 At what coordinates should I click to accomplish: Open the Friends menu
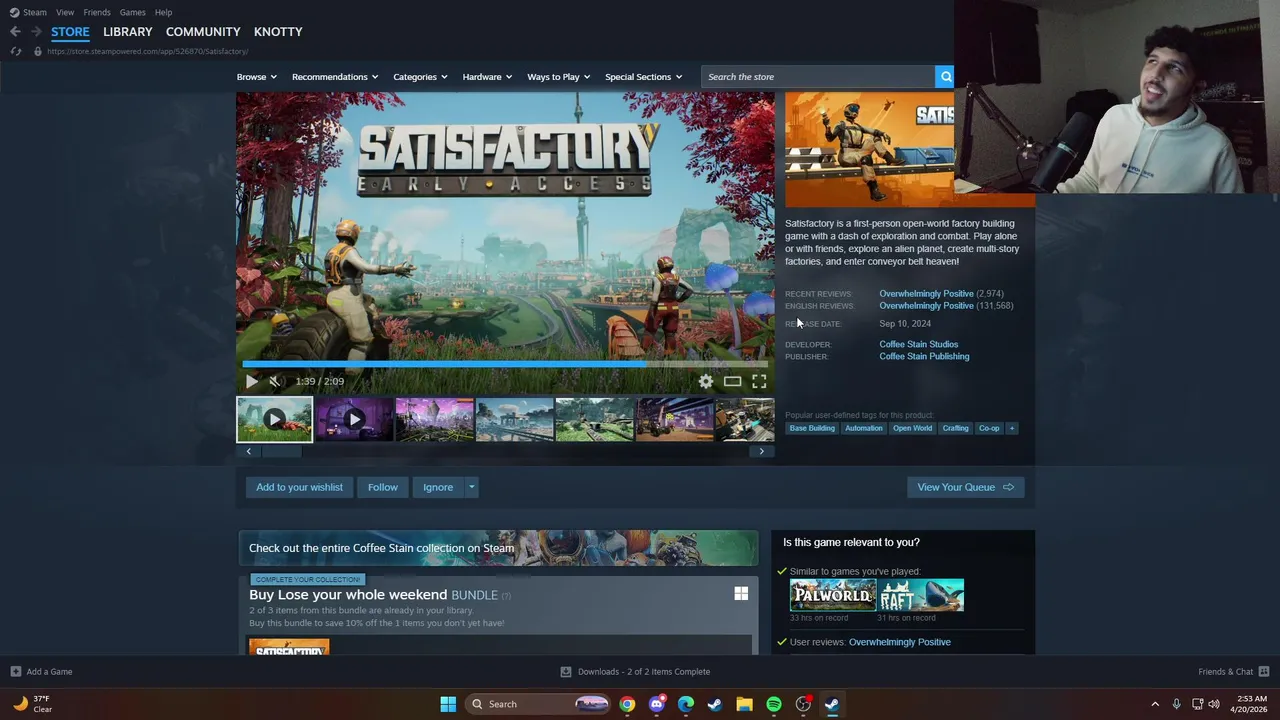pyautogui.click(x=97, y=12)
